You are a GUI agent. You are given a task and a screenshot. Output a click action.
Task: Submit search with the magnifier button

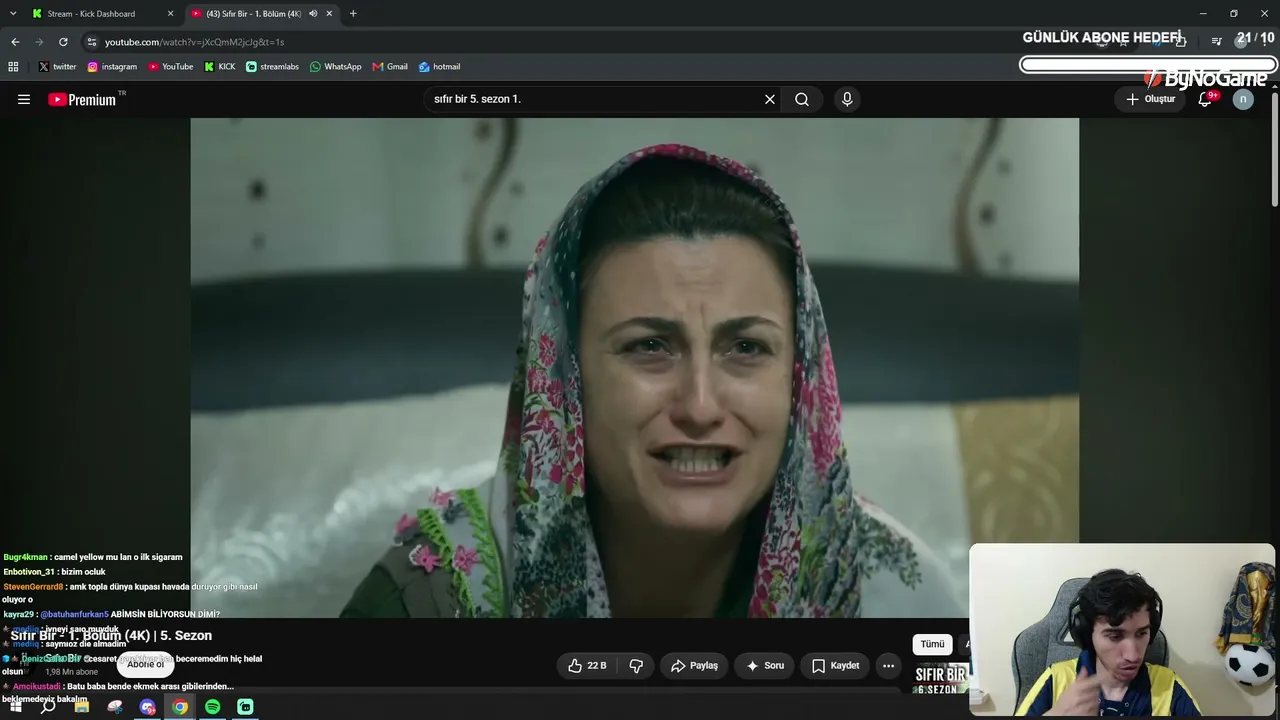point(802,99)
